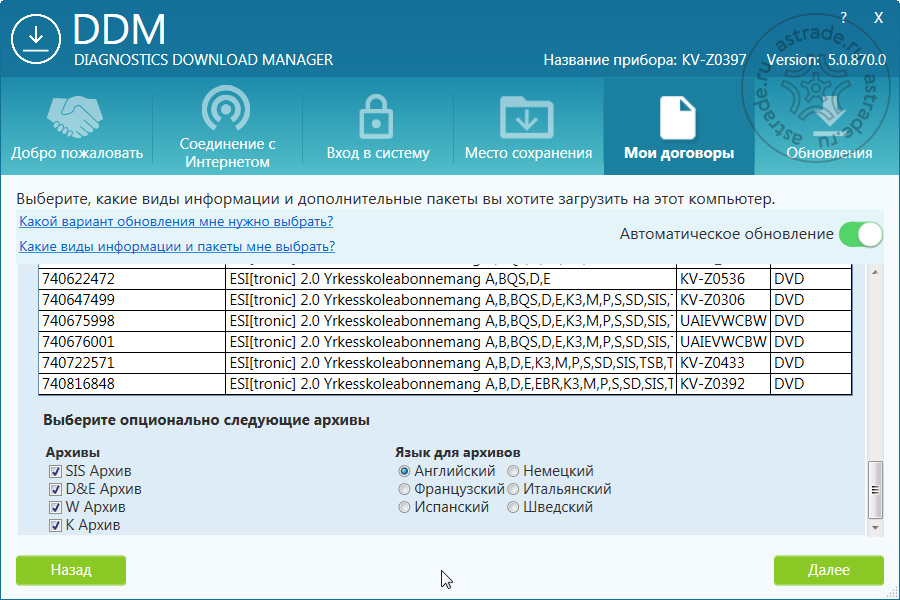Screen dimensions: 900x600
Task: Select Немецкий archive language
Action: pyautogui.click(x=513, y=471)
